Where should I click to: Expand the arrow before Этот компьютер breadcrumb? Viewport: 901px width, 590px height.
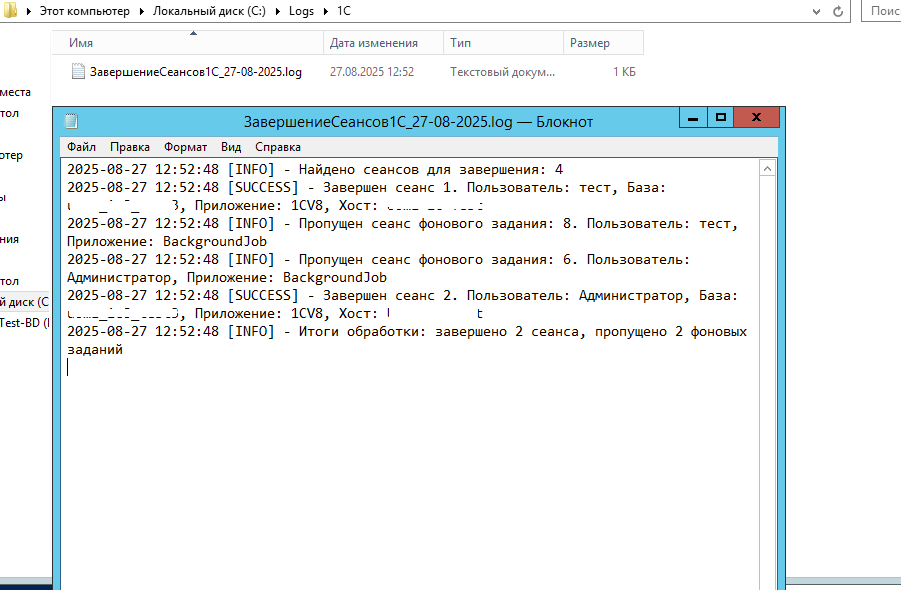tap(28, 11)
